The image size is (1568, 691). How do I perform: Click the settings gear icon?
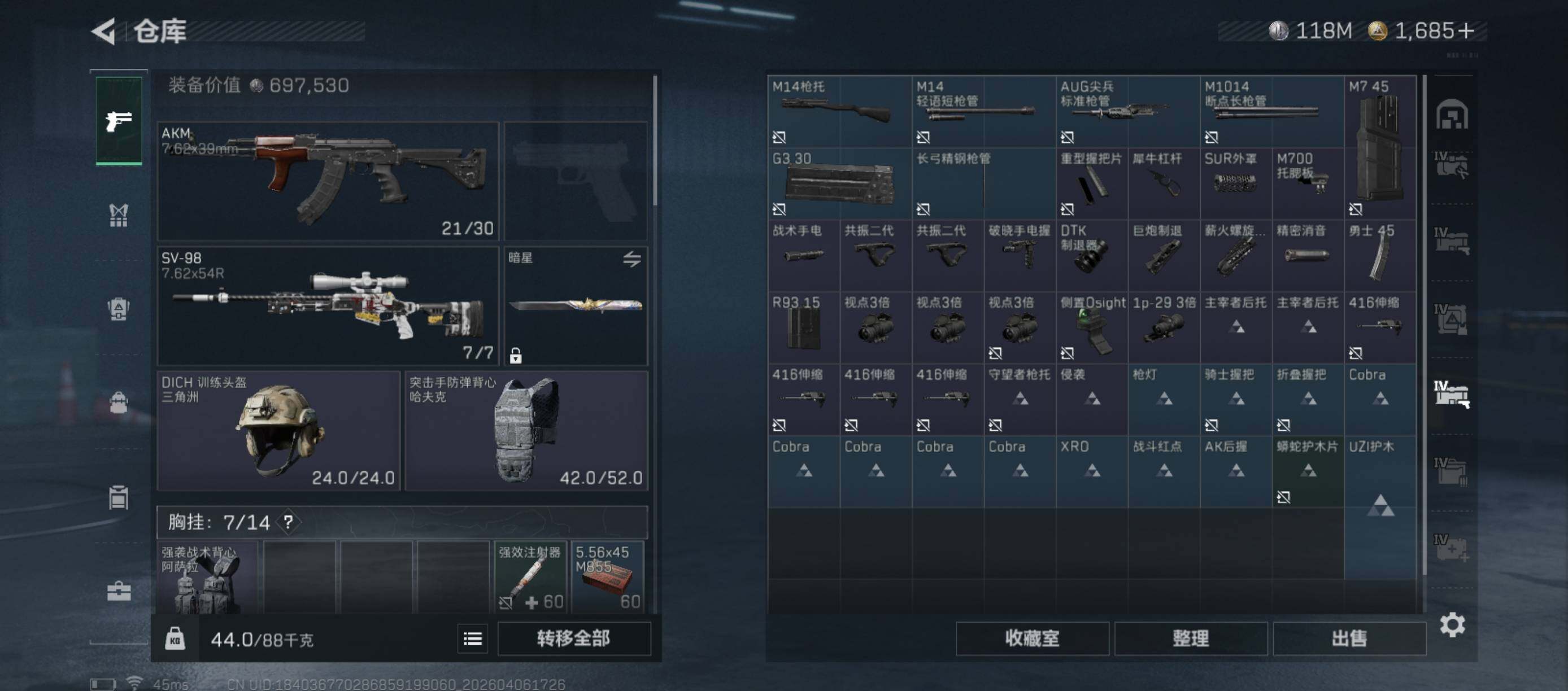[1452, 625]
